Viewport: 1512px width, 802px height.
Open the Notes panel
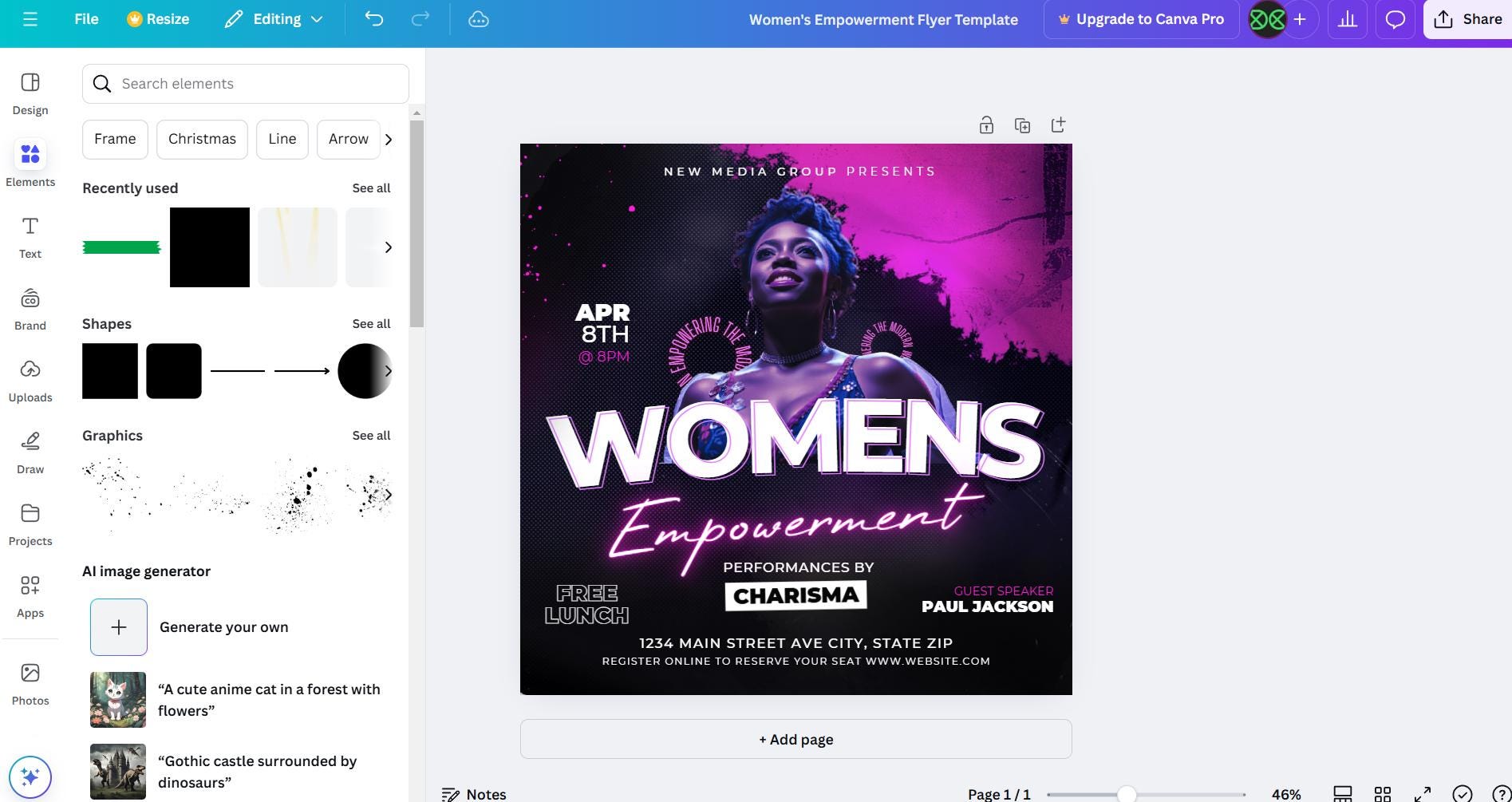coord(474,793)
